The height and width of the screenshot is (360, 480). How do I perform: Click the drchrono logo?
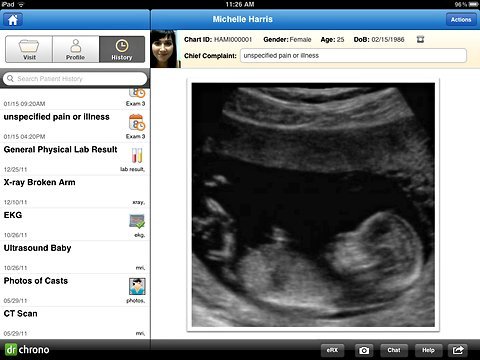click(27, 350)
